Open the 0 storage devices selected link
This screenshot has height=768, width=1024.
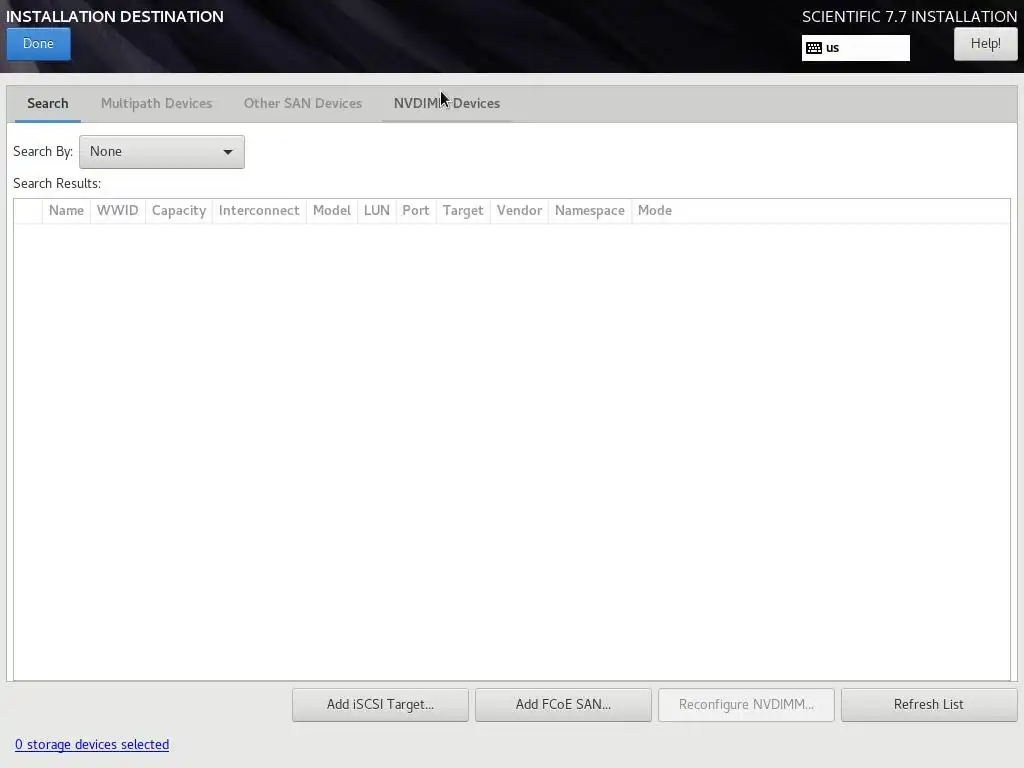[92, 744]
